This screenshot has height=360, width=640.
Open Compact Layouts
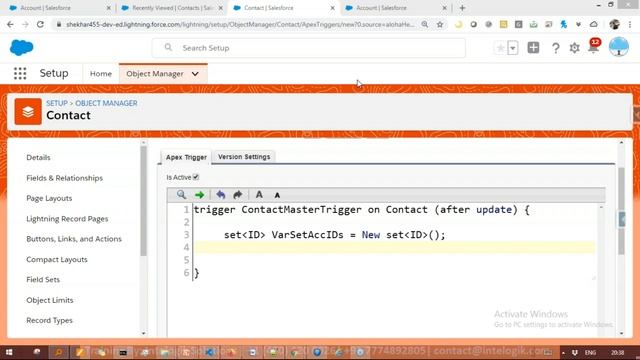pos(57,260)
